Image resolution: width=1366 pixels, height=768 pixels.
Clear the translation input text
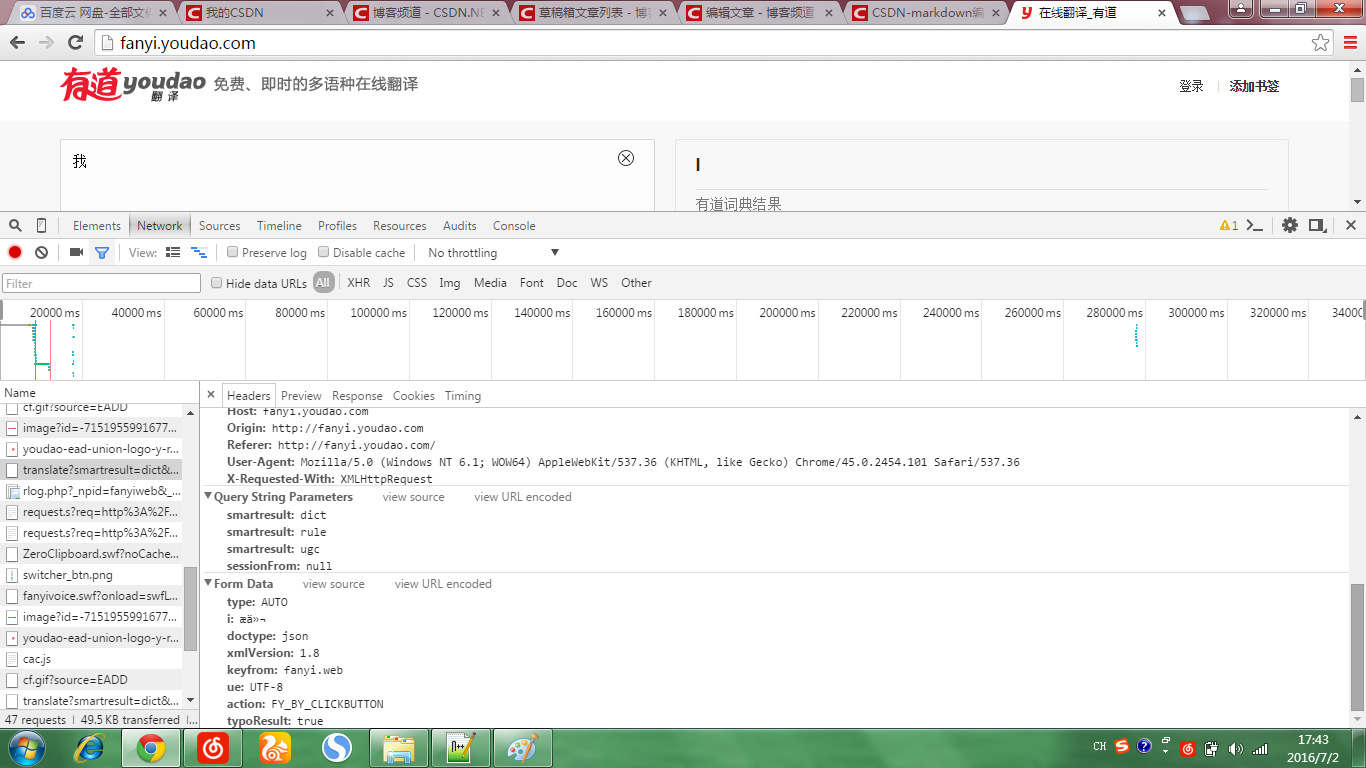point(626,158)
